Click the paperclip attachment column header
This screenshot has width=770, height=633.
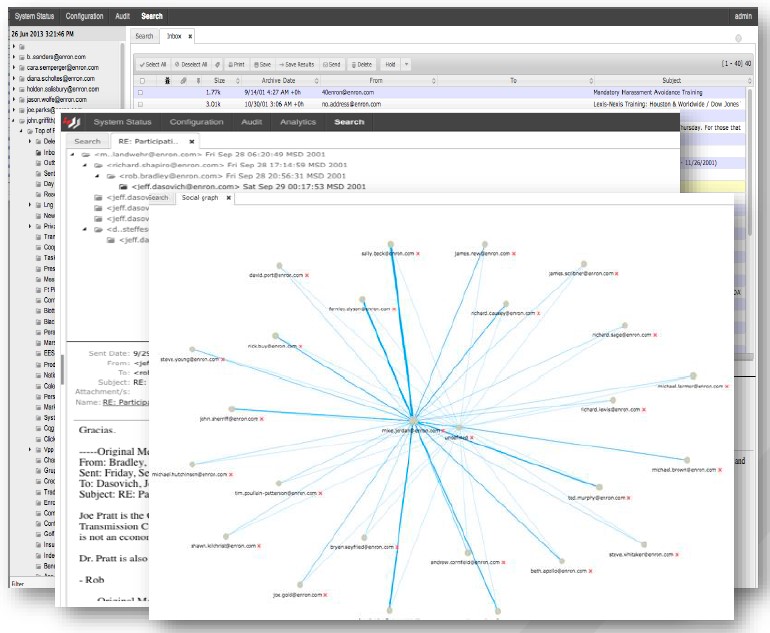click(183, 81)
